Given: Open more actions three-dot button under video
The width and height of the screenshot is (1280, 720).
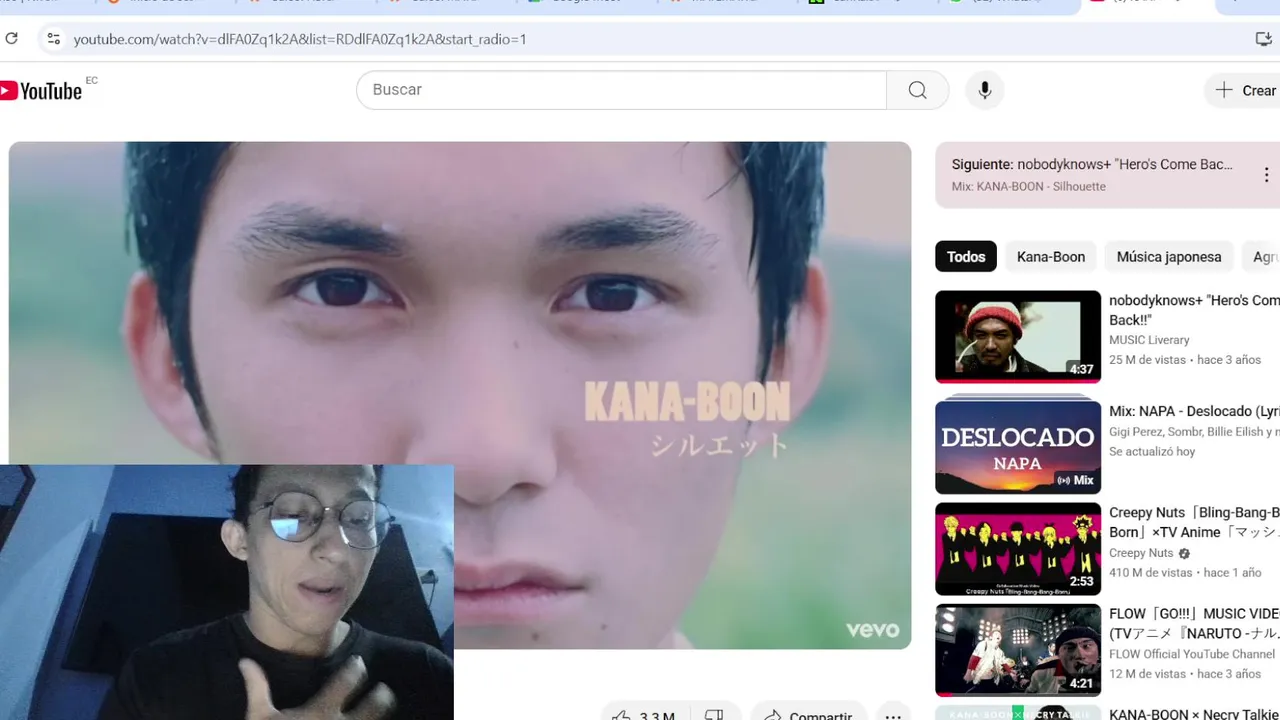Looking at the screenshot, I should (x=893, y=713).
